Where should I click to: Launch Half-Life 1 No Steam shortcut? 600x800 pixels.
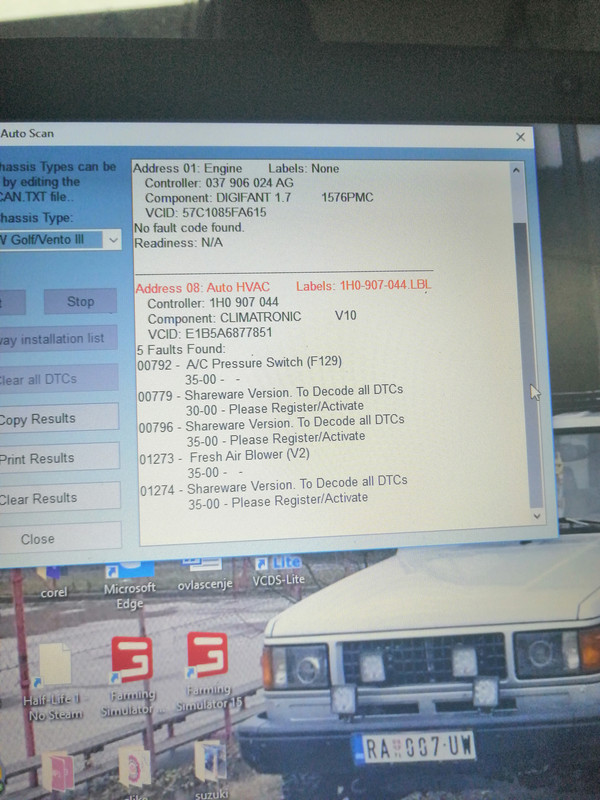click(55, 681)
